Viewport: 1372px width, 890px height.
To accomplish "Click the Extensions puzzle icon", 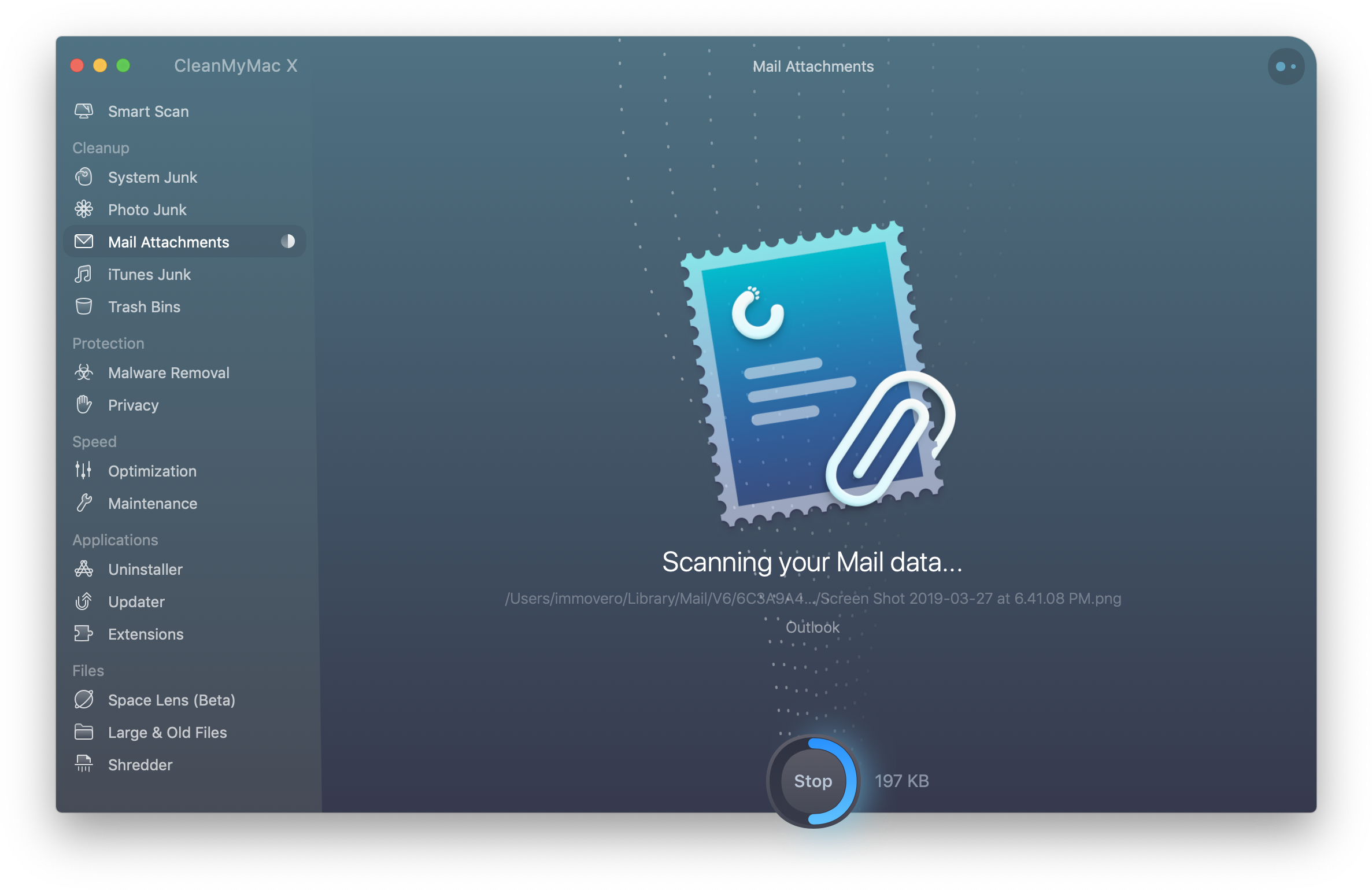I will tap(84, 634).
